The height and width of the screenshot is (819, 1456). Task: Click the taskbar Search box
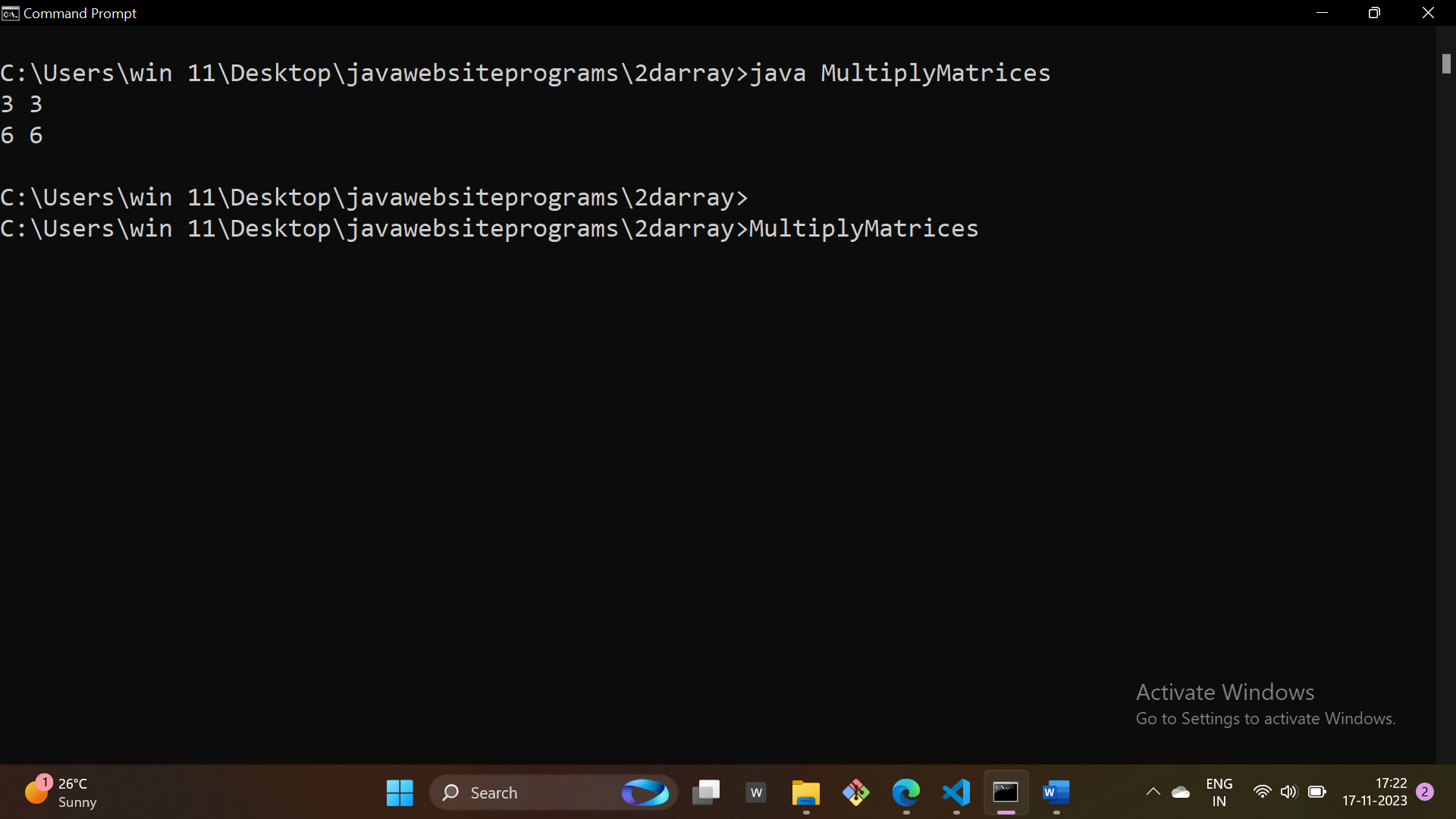click(531, 793)
